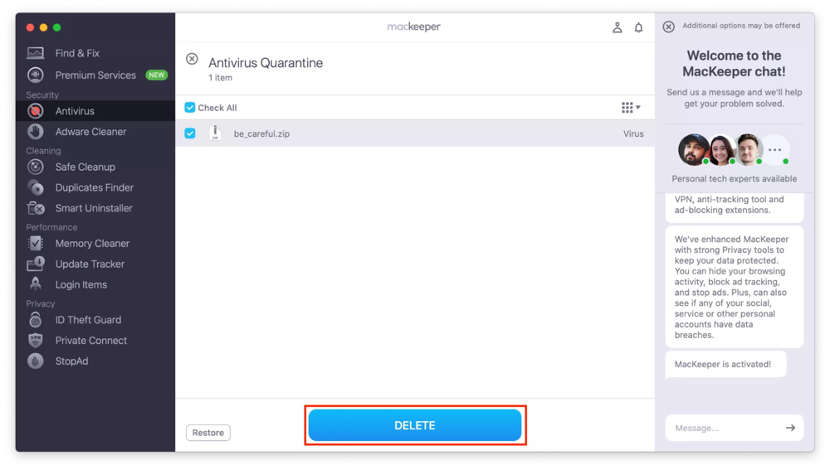Click the Smart Uninstaller icon
The width and height of the screenshot is (830, 470).
[x=35, y=208]
